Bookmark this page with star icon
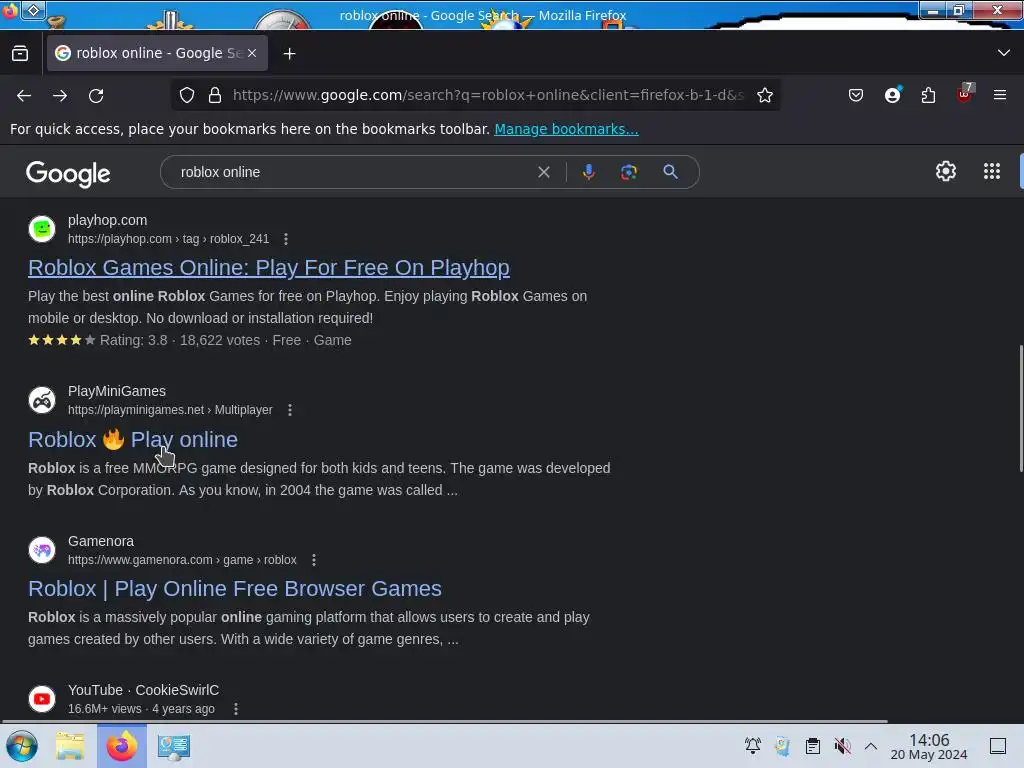The height and width of the screenshot is (768, 1024). pyautogui.click(x=765, y=95)
